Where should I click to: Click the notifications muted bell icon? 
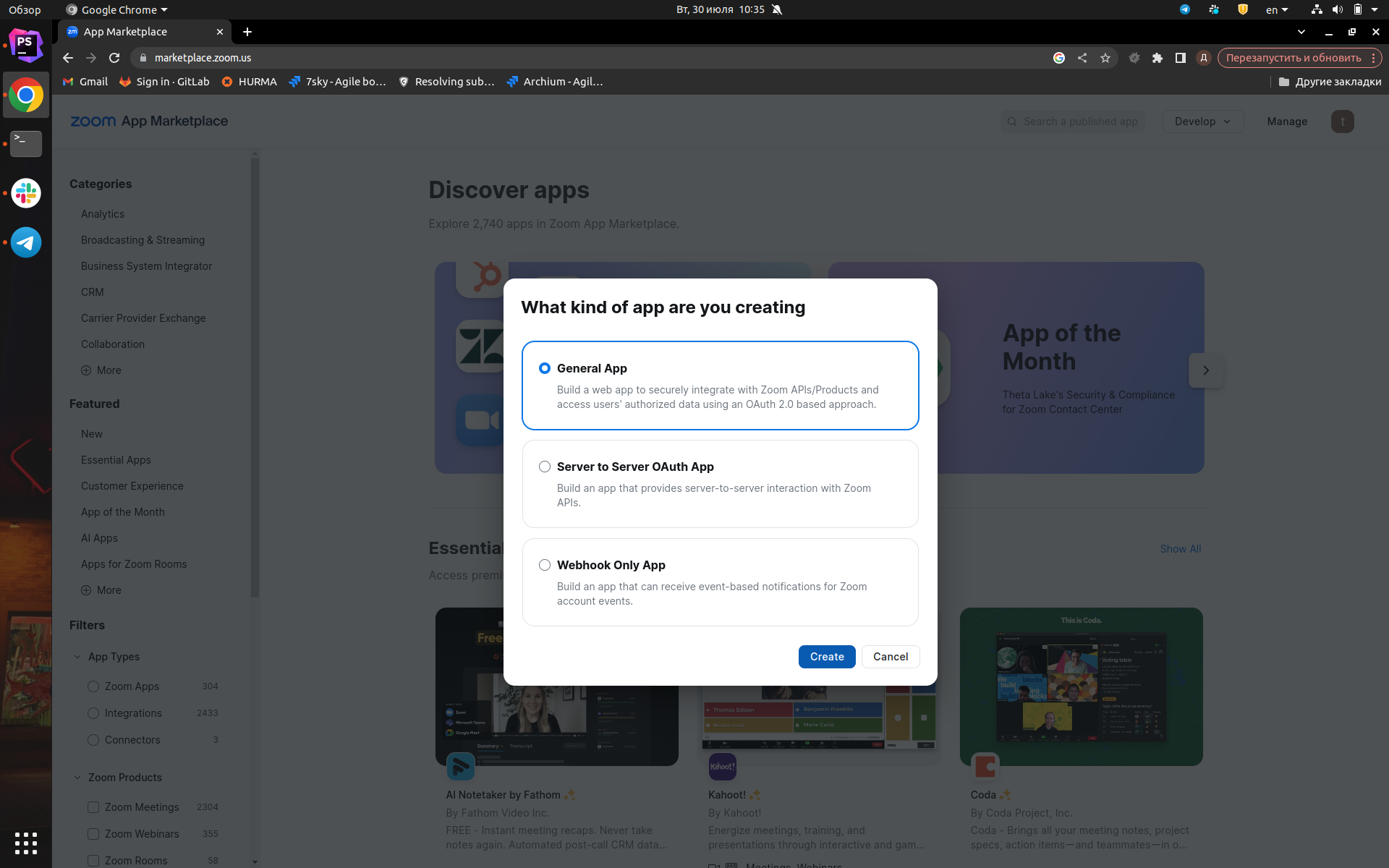click(x=777, y=9)
